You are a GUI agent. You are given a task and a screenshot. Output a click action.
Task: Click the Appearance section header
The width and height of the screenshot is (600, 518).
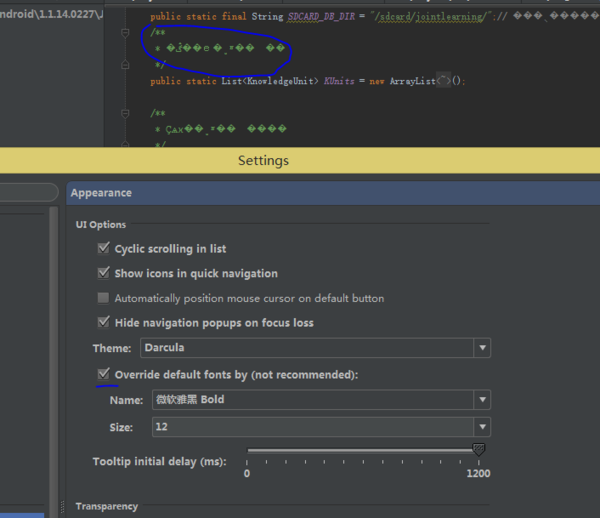[333, 193]
